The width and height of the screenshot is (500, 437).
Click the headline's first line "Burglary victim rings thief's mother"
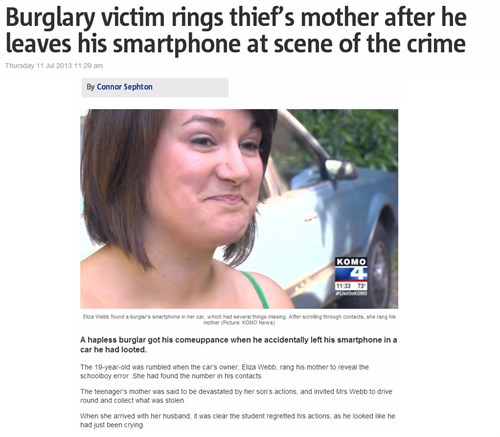(192, 18)
